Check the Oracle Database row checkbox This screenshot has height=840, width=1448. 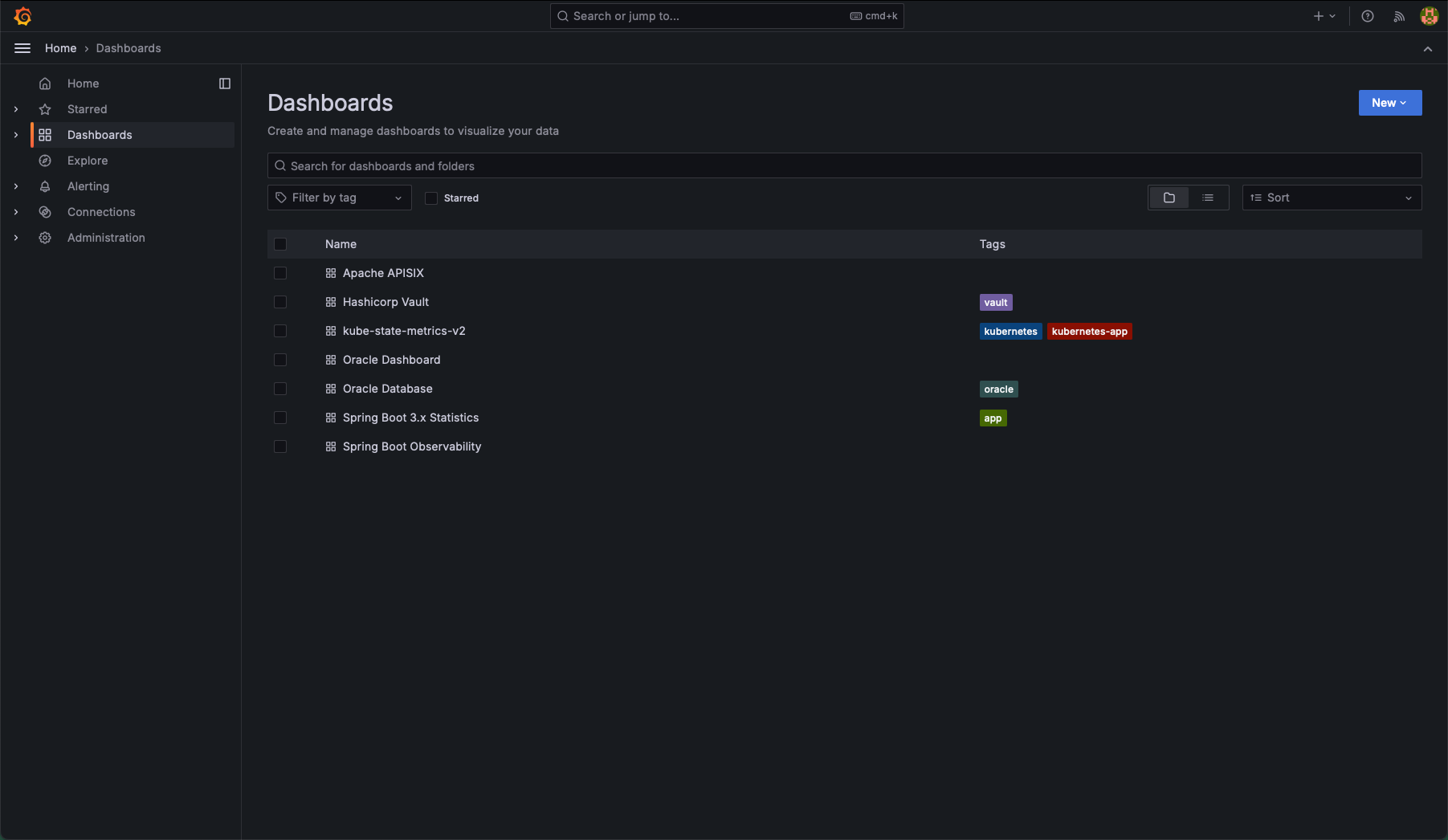pyautogui.click(x=280, y=389)
